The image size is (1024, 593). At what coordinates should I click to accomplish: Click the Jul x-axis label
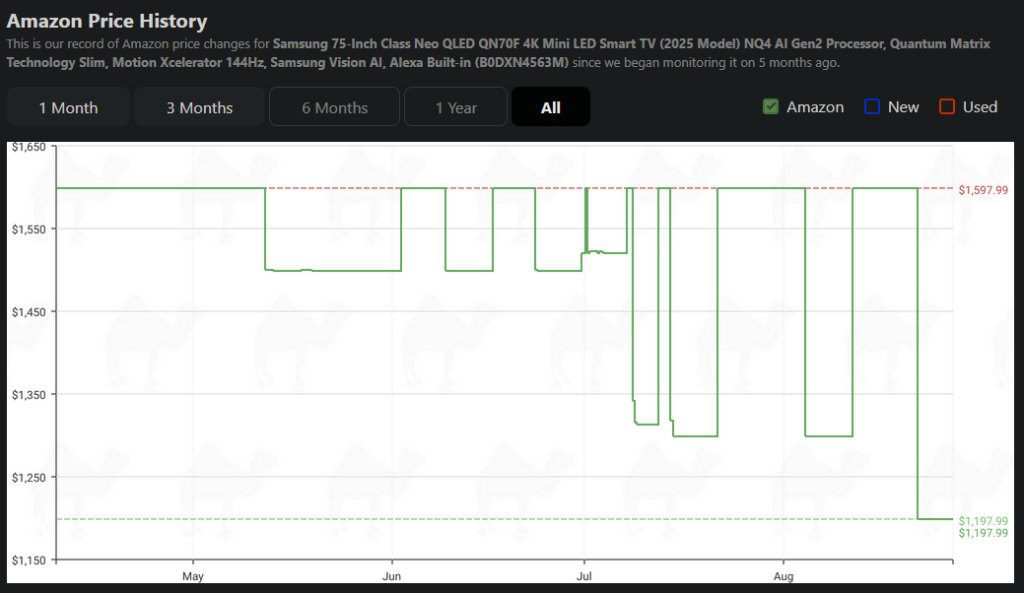(584, 576)
